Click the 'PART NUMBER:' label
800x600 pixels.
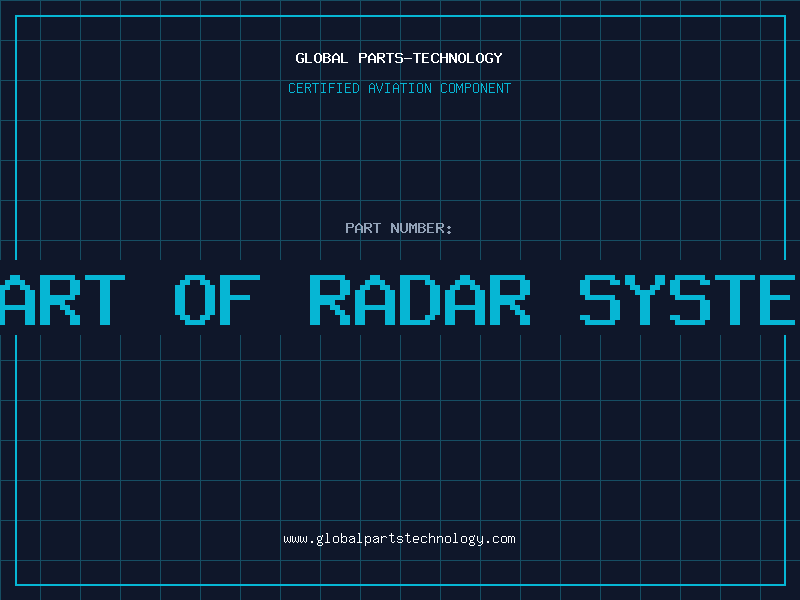[399, 228]
